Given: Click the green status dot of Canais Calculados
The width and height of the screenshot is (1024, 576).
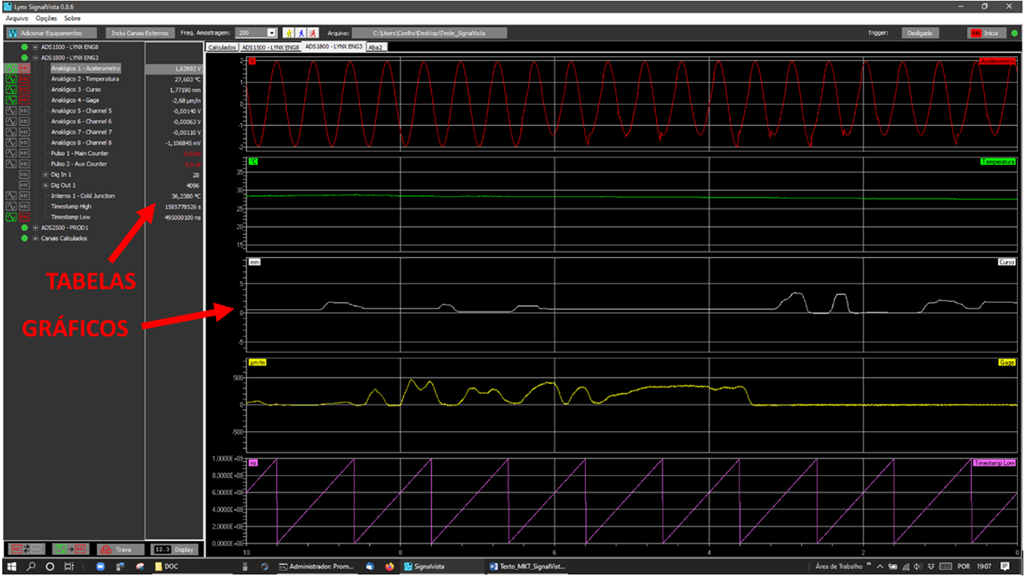Looking at the screenshot, I should [24, 238].
